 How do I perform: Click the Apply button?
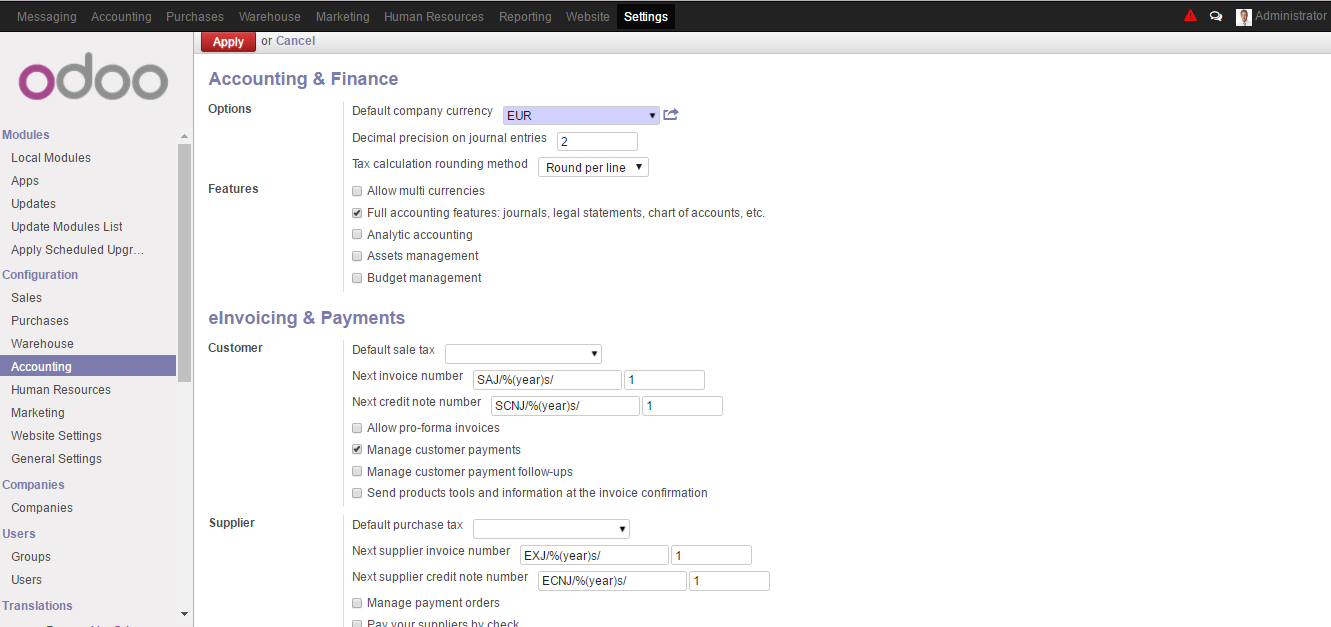(228, 41)
